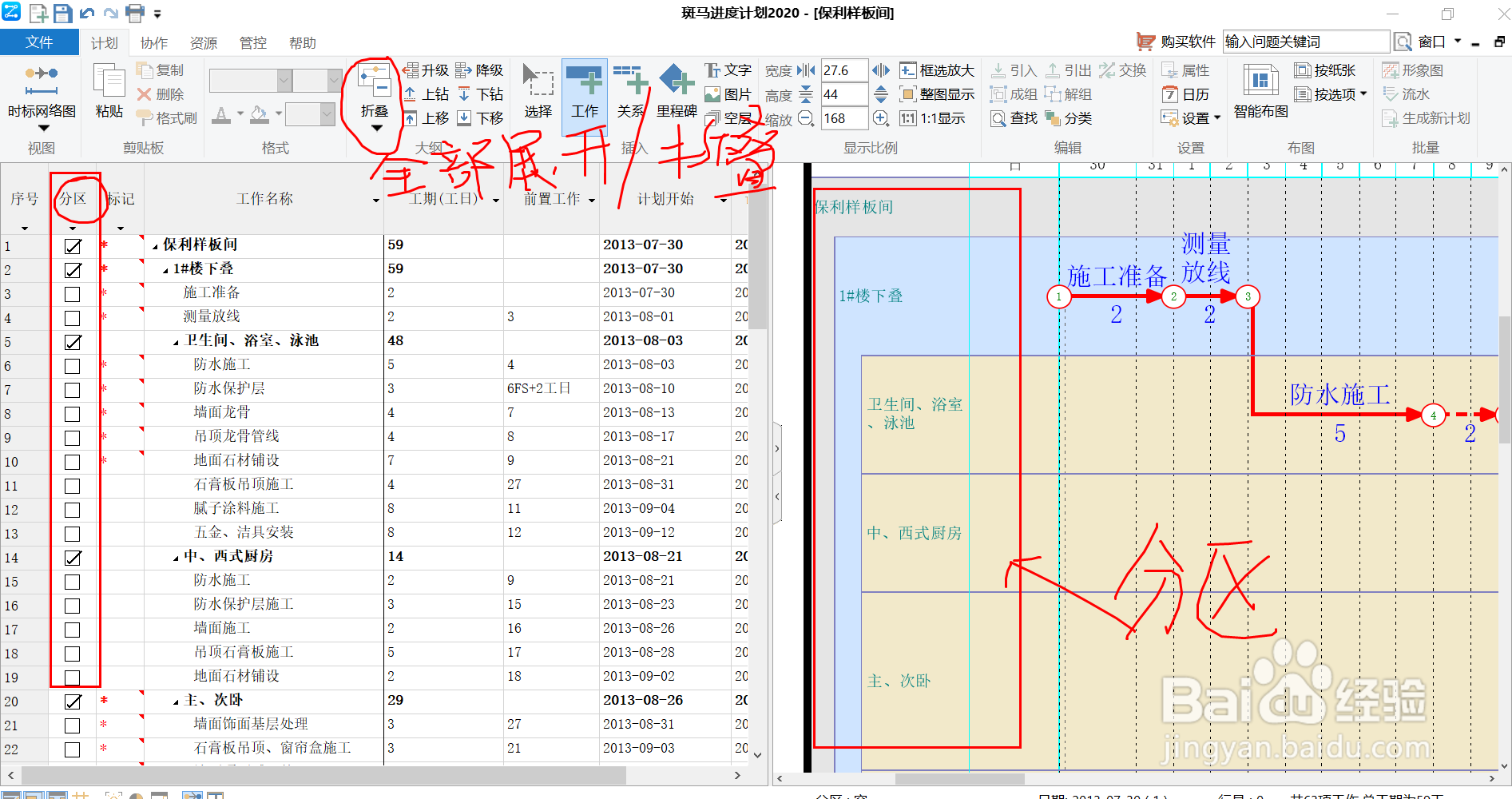Click 下移 move down icon
Viewport: 1512px width, 799px height.
point(479,118)
